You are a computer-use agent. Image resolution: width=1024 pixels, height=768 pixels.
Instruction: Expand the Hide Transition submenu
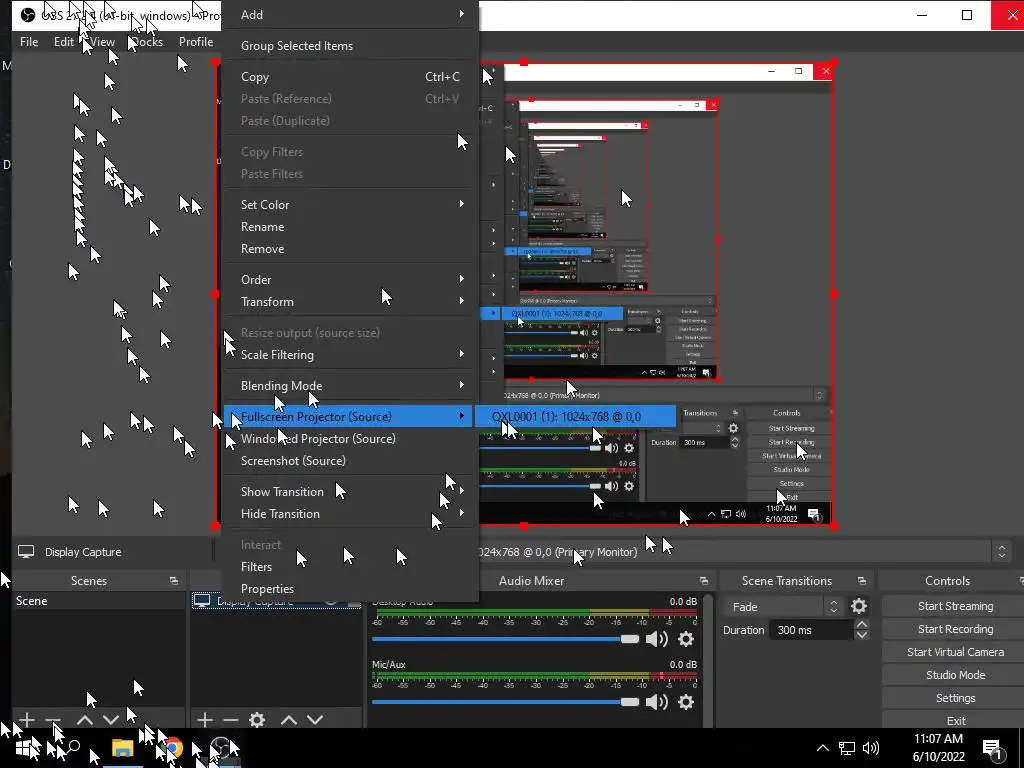[351, 514]
